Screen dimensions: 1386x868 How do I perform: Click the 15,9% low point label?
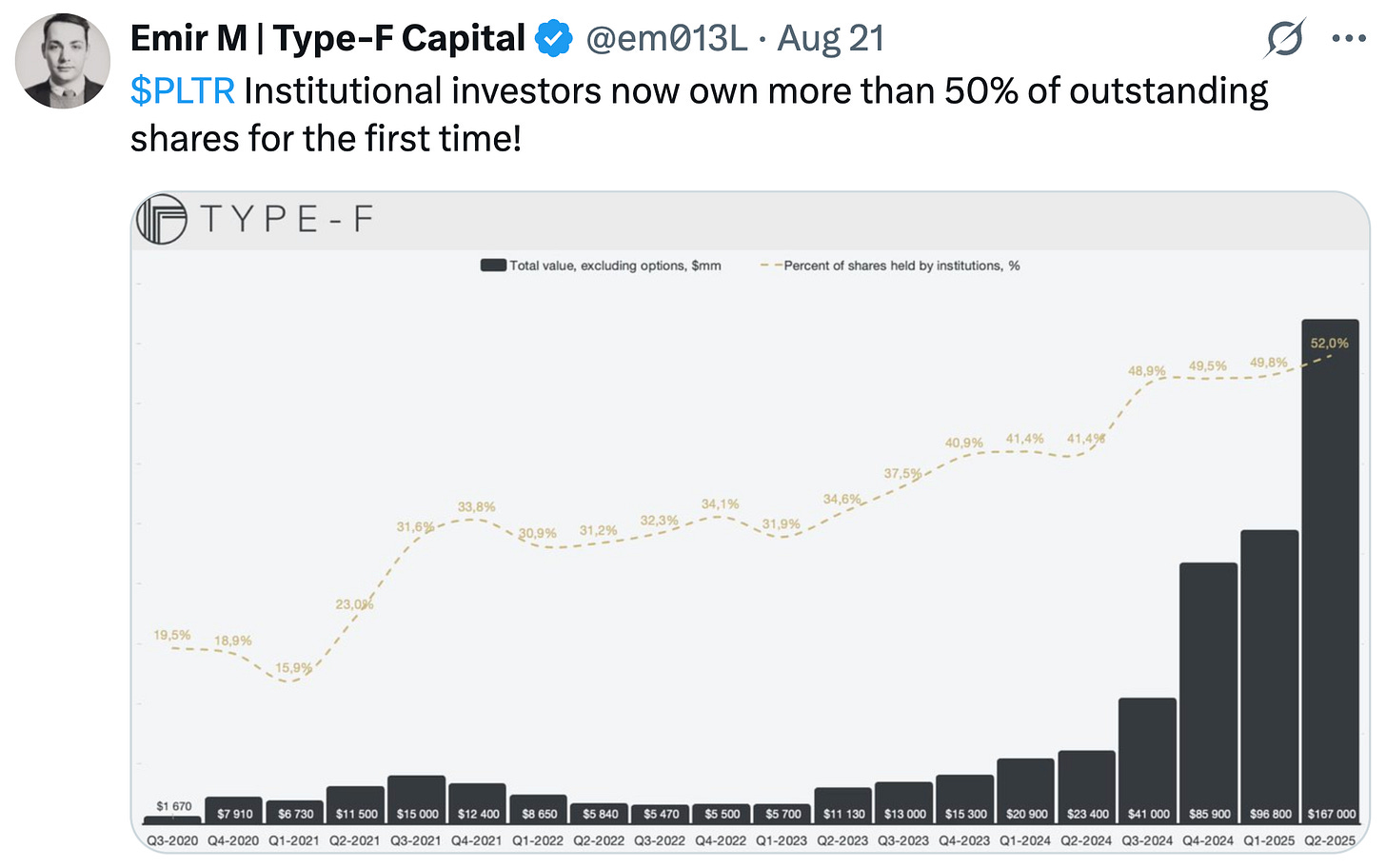coord(293,668)
